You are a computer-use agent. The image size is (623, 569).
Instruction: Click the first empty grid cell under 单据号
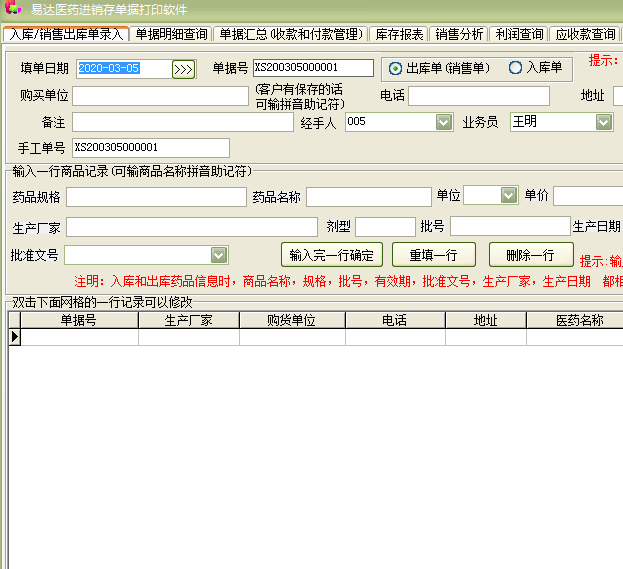[79, 337]
